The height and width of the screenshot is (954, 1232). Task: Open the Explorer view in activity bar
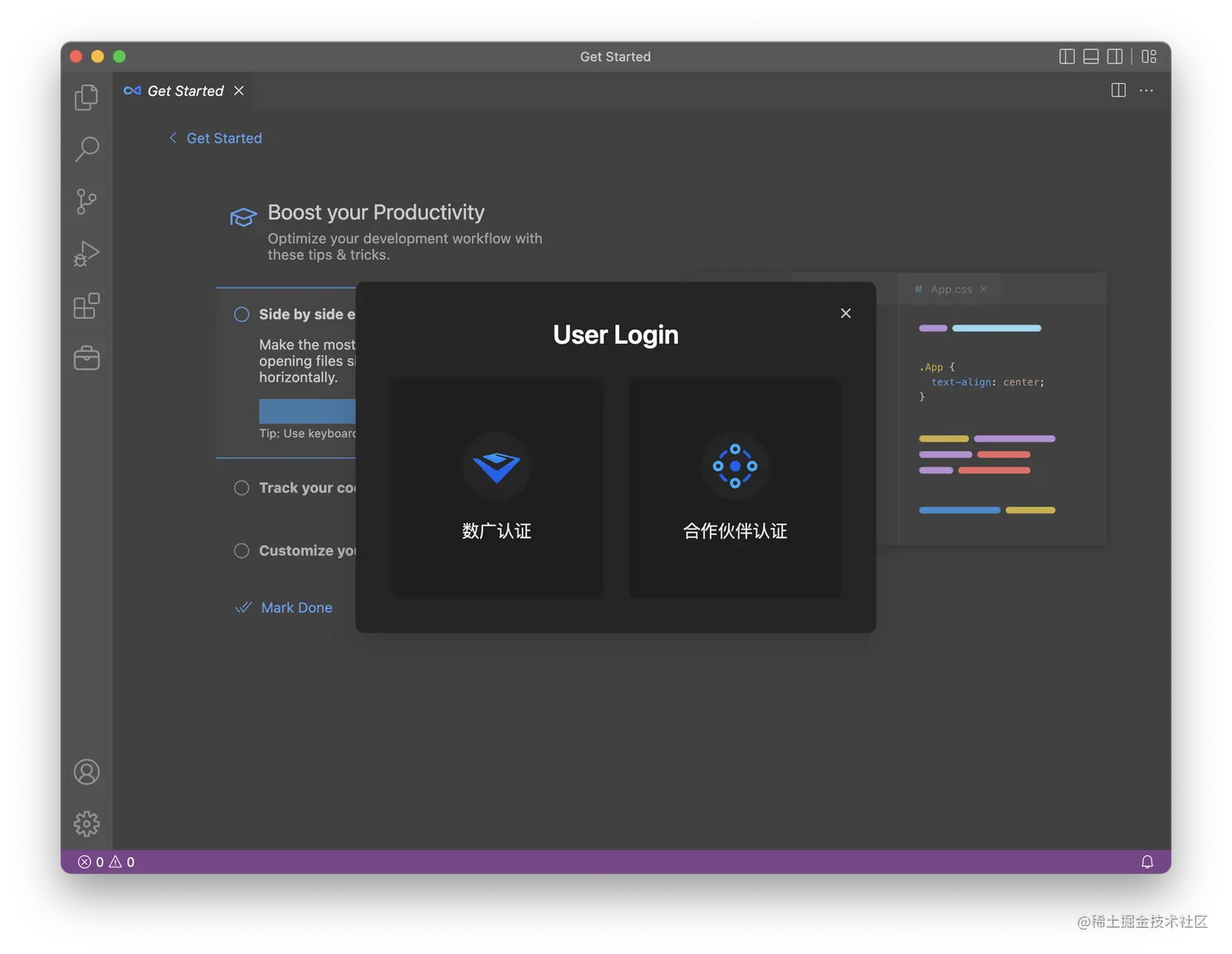(86, 97)
